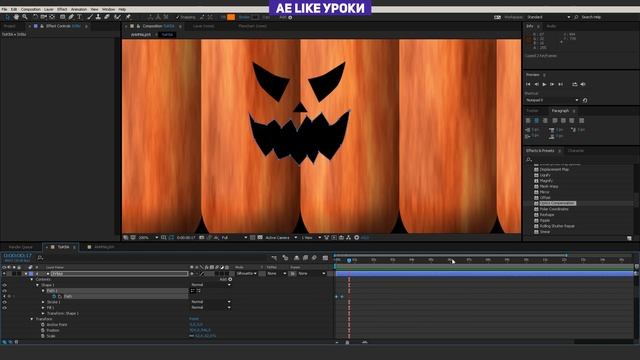Select the Zoom magnifier tool
The height and width of the screenshot is (360, 640).
pyautogui.click(x=25, y=17)
